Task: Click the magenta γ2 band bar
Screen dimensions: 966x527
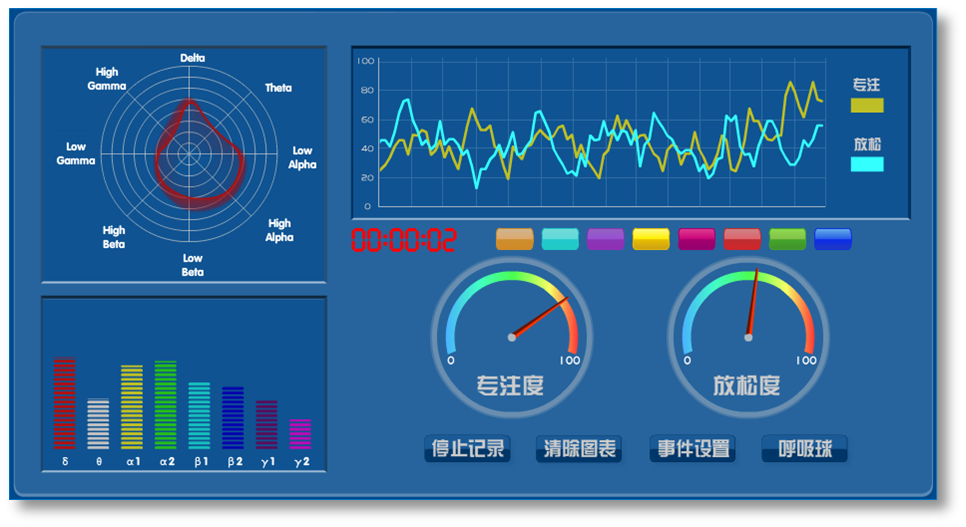Action: pos(301,434)
